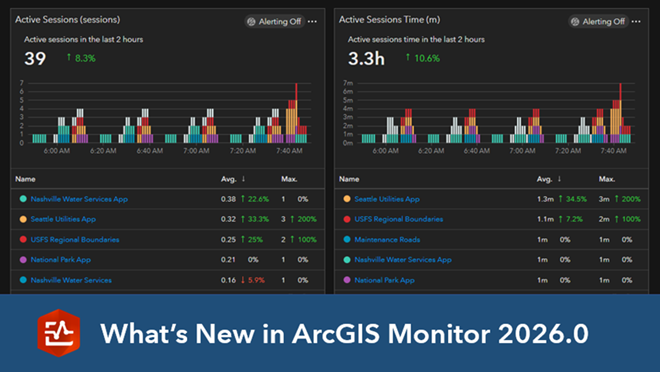Click 7:00 AM label on Active Sessions chart axis

tap(196, 151)
